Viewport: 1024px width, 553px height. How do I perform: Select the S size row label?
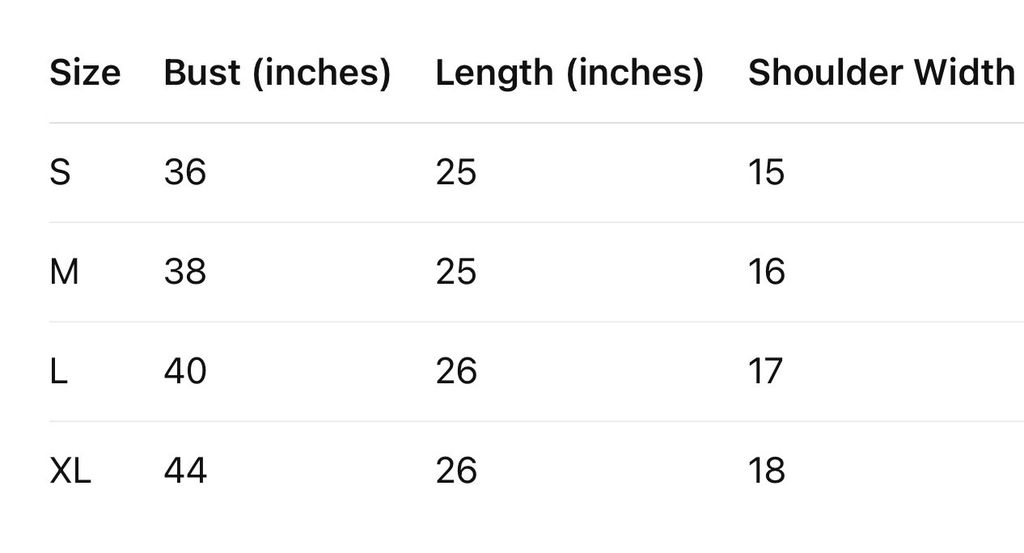(60, 173)
